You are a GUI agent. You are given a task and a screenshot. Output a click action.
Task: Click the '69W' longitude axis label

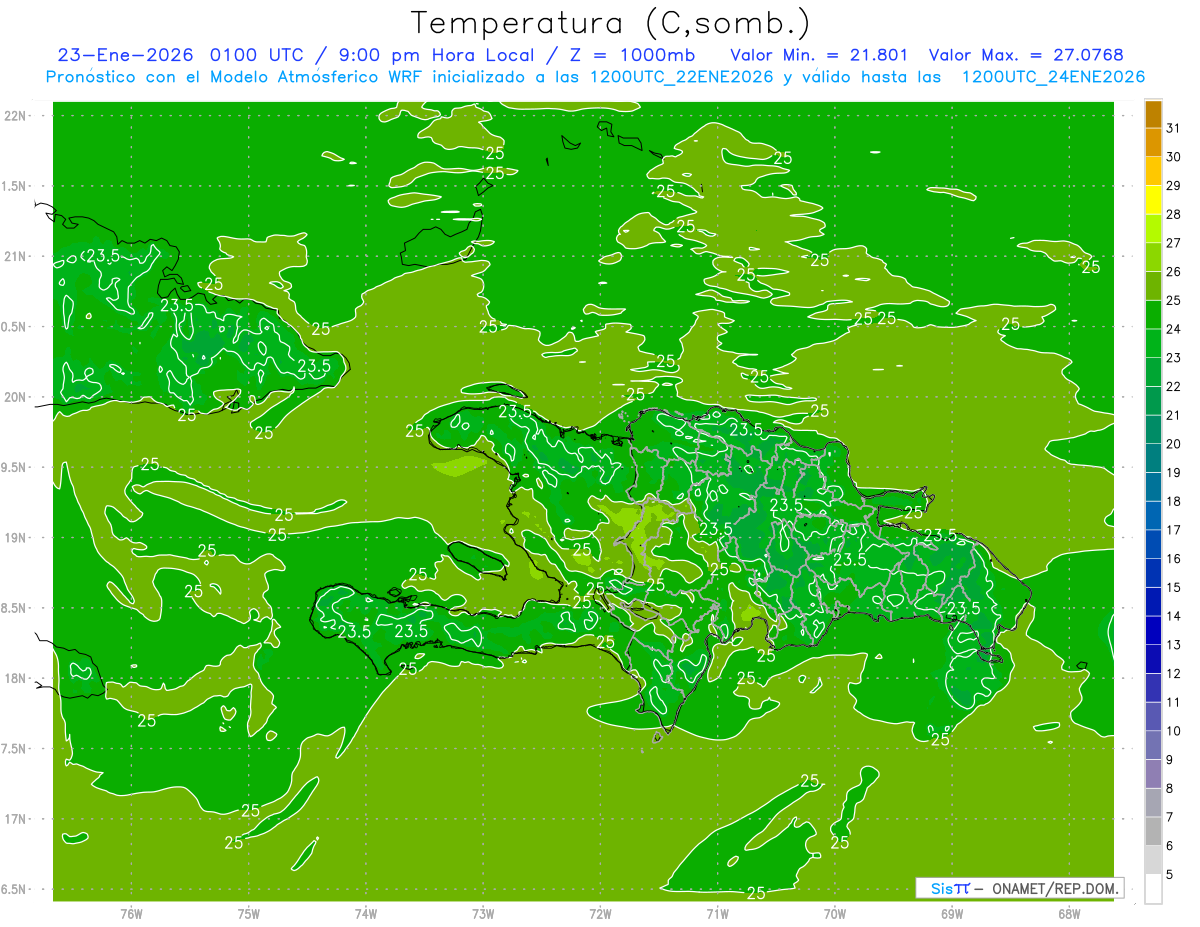(x=952, y=914)
